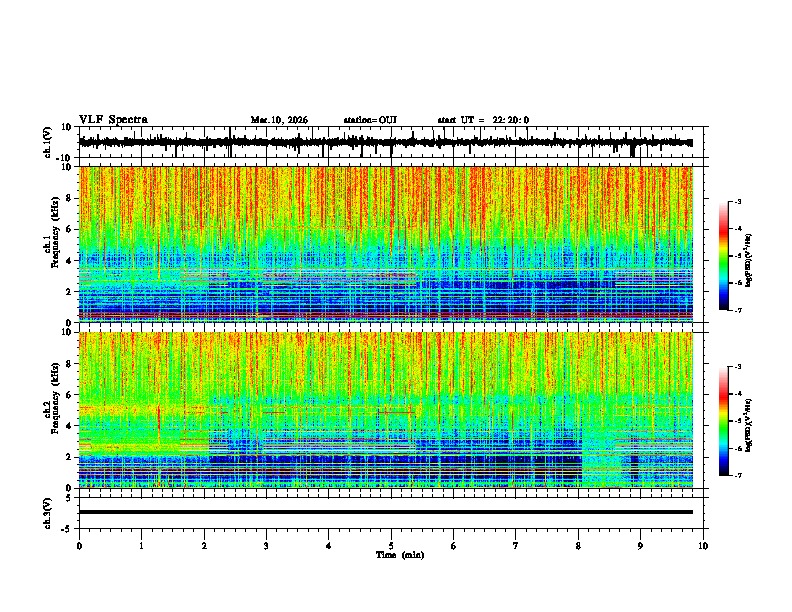Click the 'start UT = 22:20:0' label
Viewport: 792px width, 612px height.
click(483, 120)
